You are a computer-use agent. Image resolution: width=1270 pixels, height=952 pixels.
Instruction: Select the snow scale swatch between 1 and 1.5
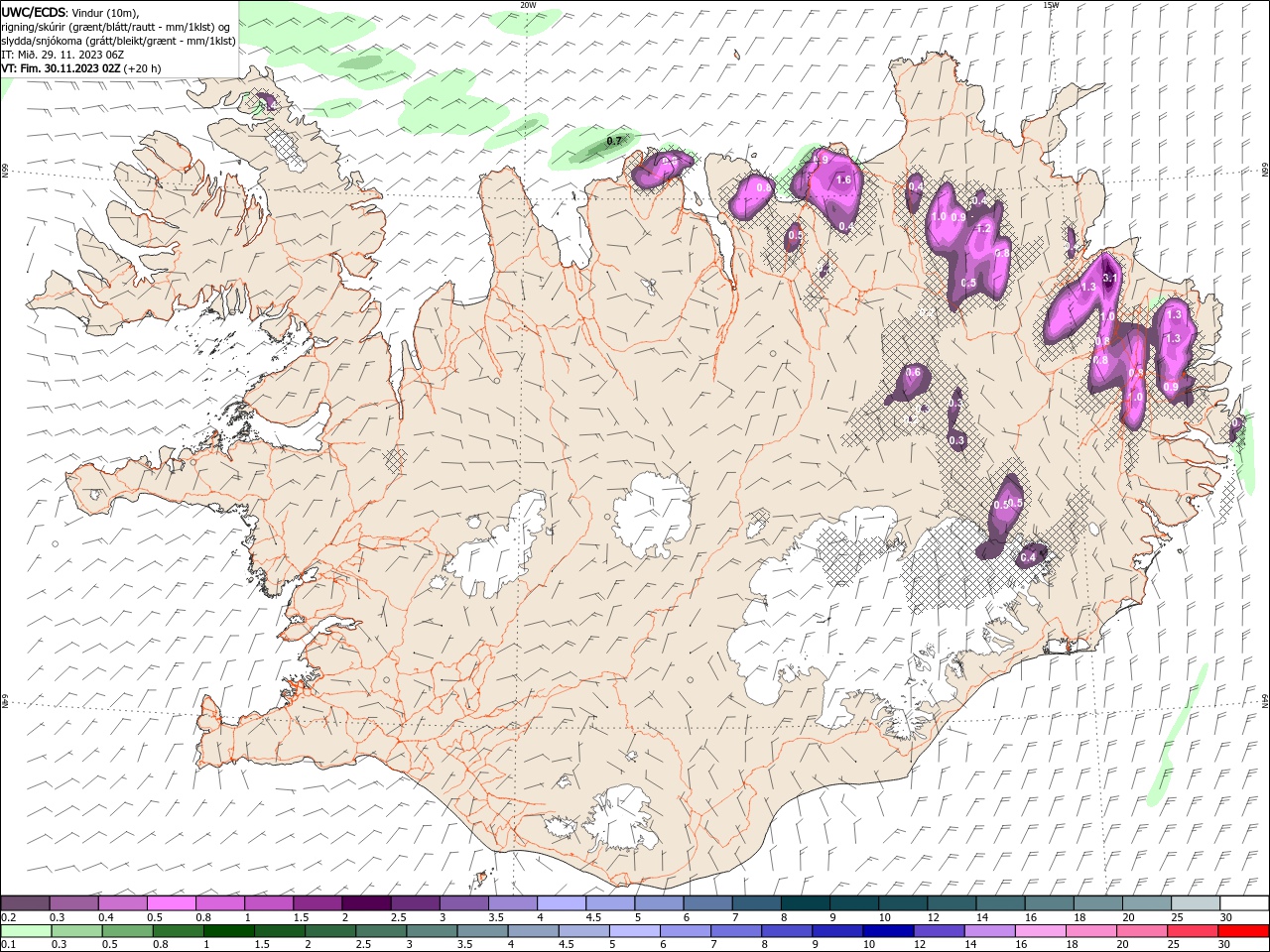269,902
